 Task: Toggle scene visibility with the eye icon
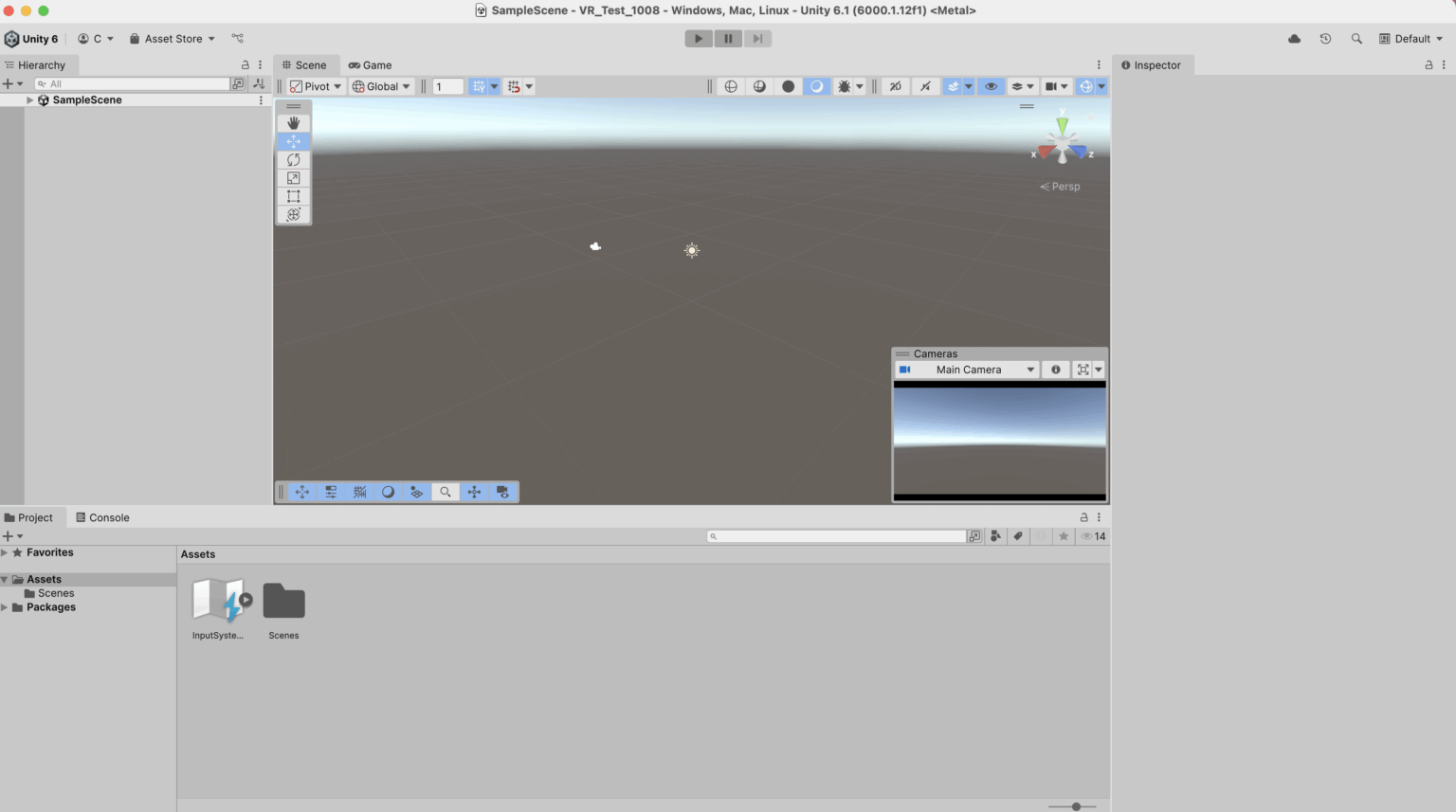(x=991, y=86)
